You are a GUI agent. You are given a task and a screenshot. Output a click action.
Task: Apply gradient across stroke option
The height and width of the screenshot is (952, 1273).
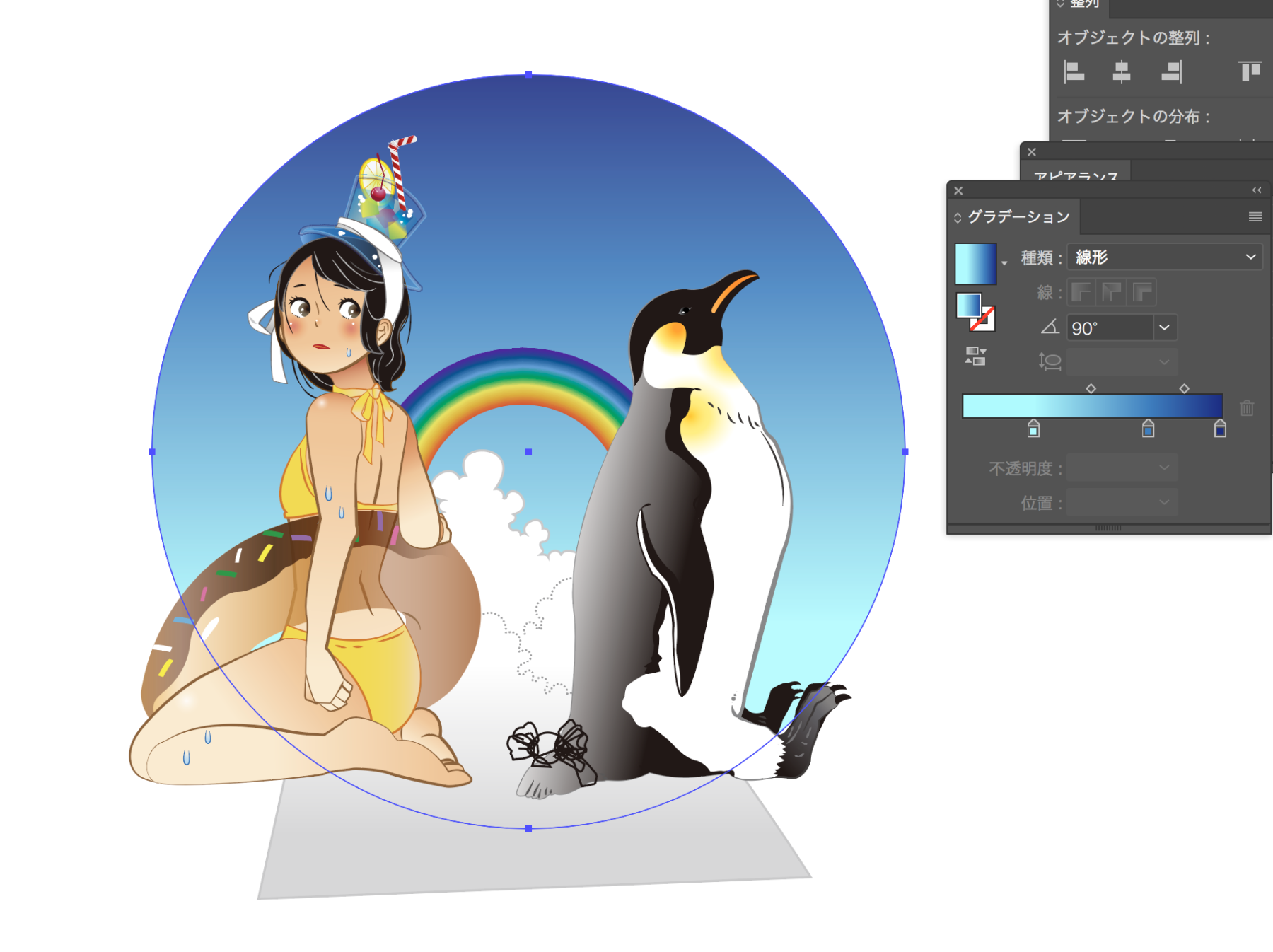1143,291
